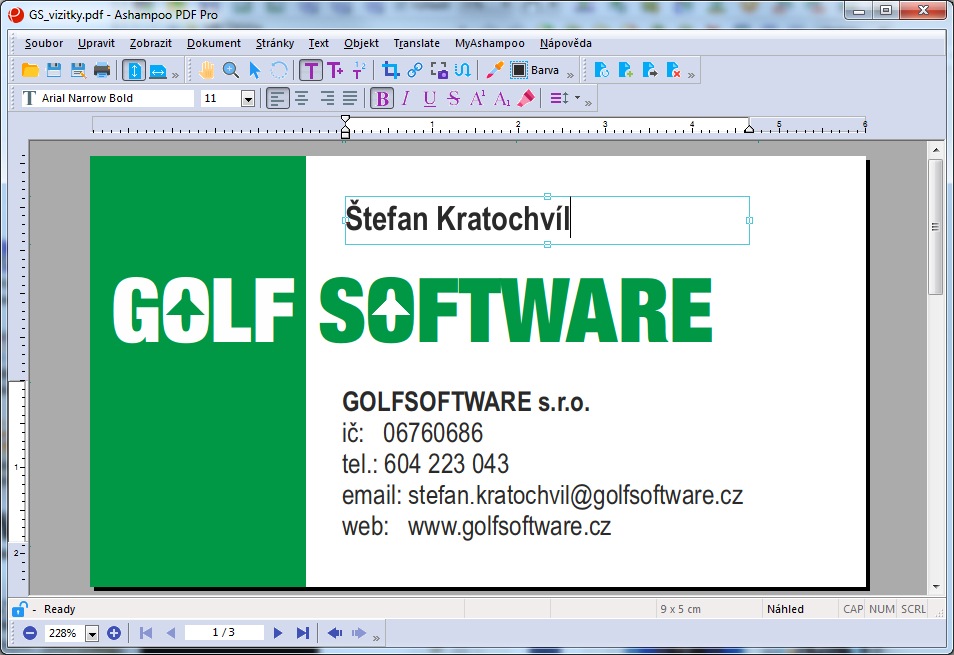Open the document with the folder icon

29,70
